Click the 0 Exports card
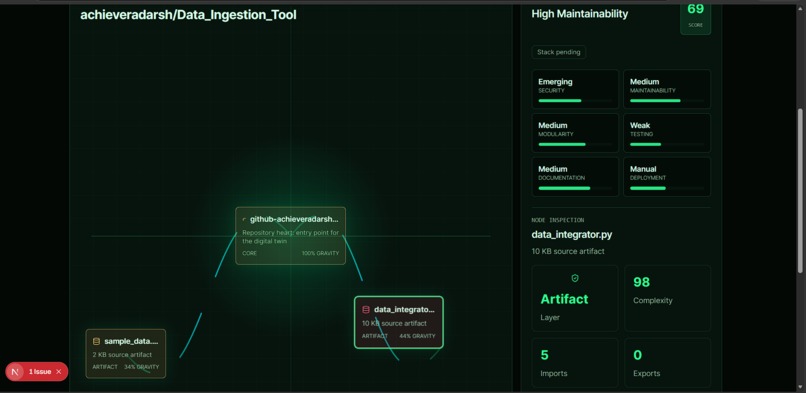The image size is (806, 393). coord(668,363)
